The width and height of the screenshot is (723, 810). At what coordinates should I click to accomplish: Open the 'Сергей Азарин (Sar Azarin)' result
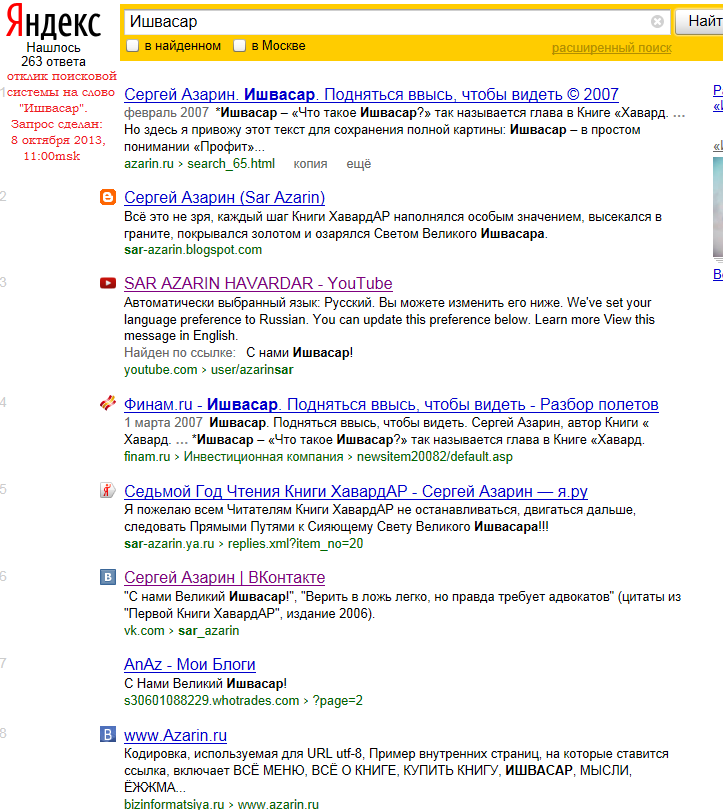tap(224, 197)
